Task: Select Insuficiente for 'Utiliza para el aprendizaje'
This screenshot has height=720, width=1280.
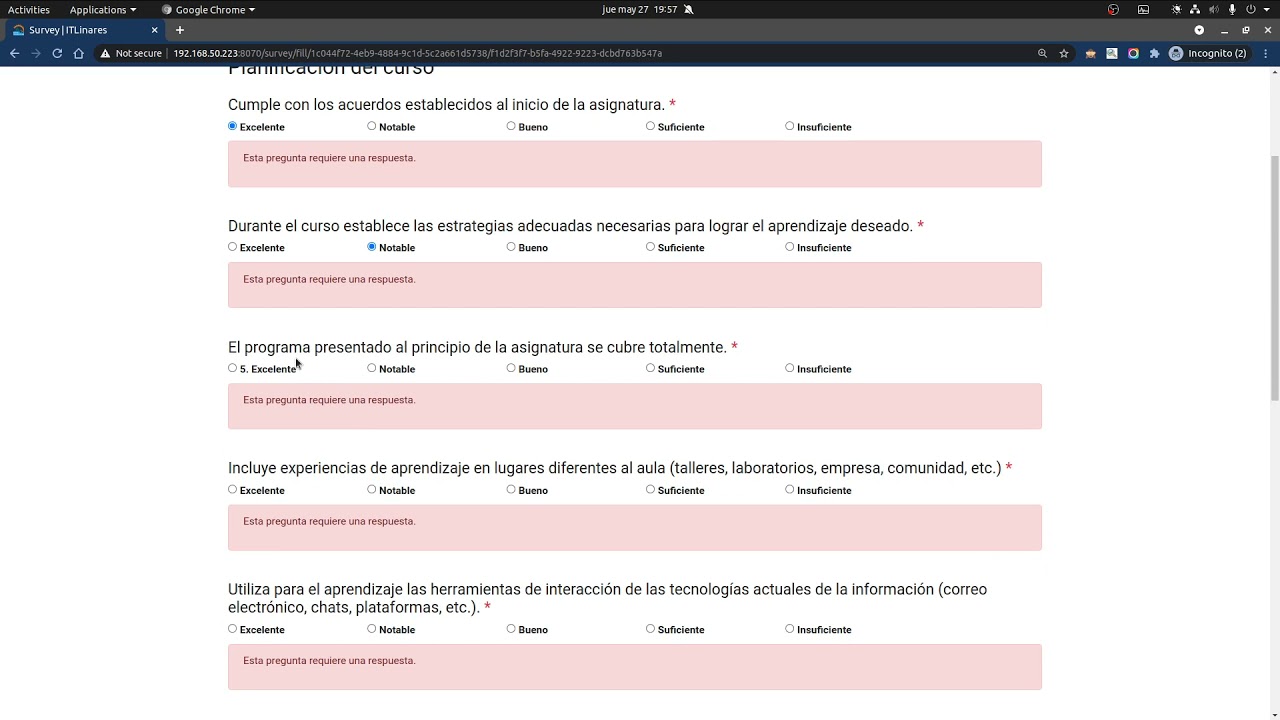Action: click(790, 629)
